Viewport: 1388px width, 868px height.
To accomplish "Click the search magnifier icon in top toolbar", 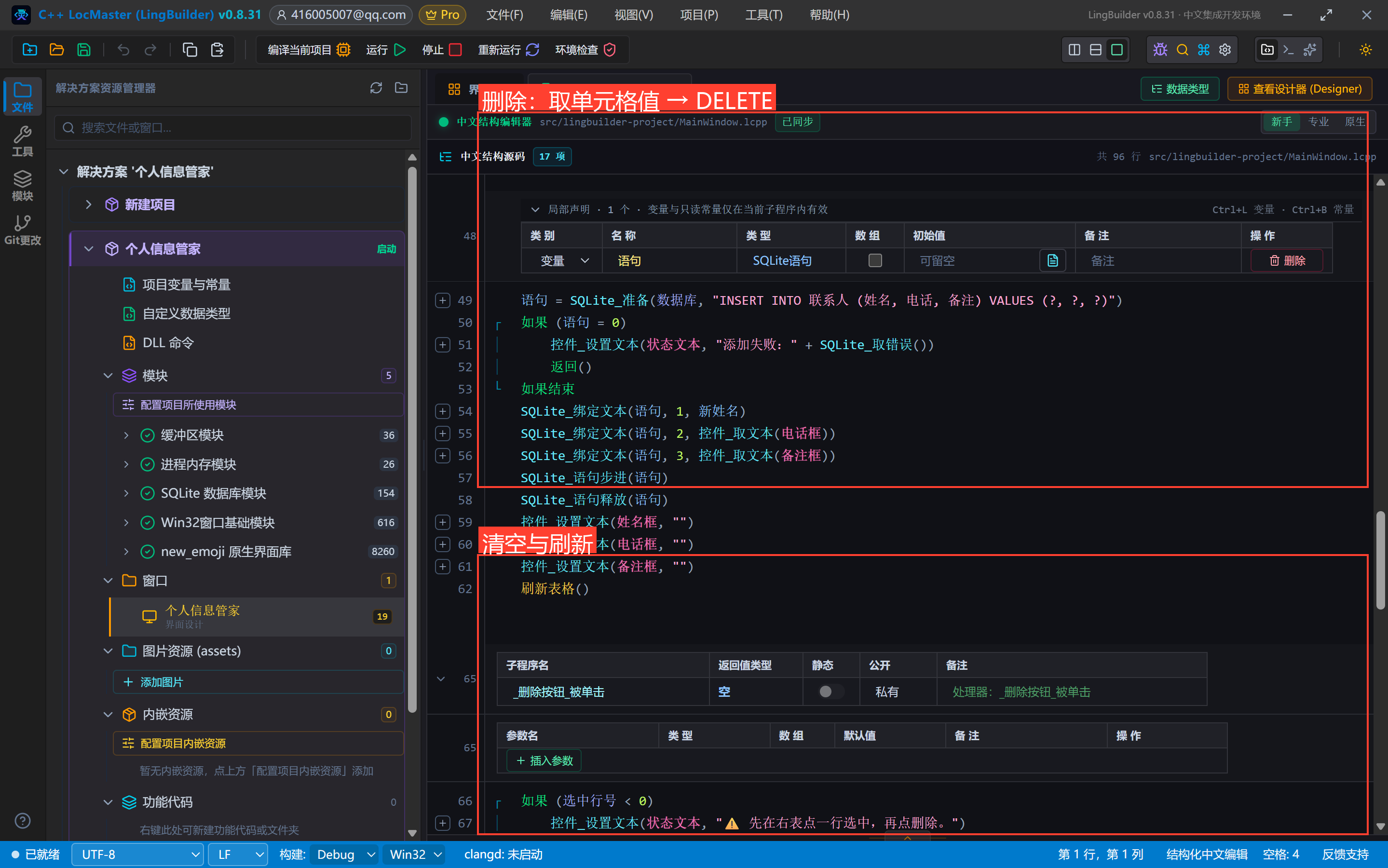I will coord(1182,50).
